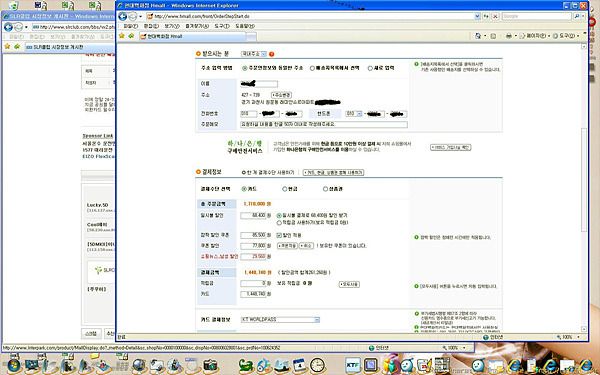The image size is (600, 375).
Task: Click the Windows logo dock icon
Action: [13, 365]
